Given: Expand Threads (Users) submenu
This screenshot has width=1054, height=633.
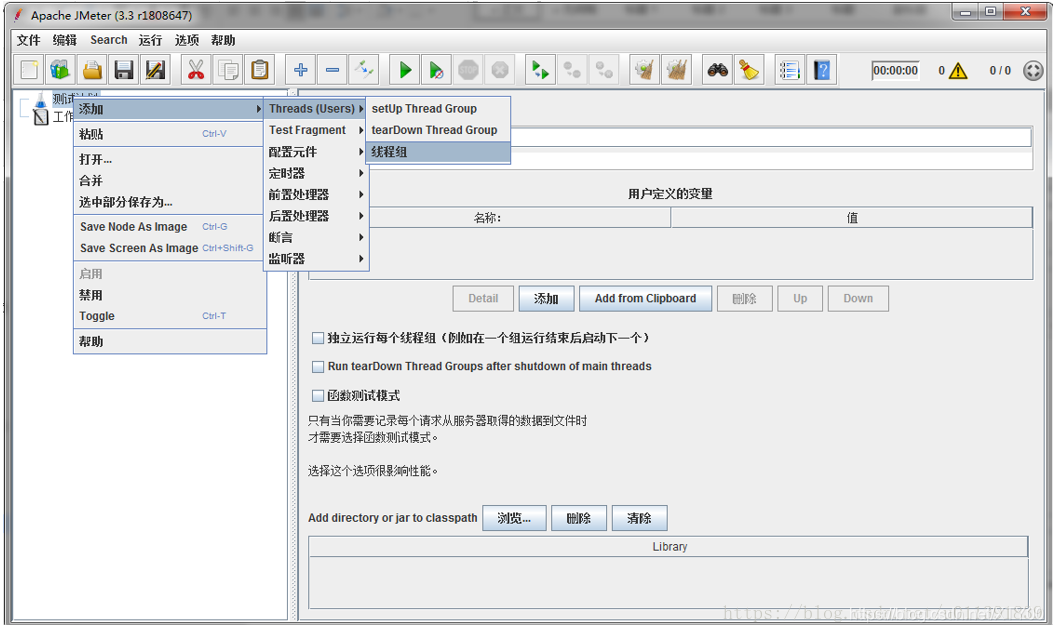Looking at the screenshot, I should coord(316,109).
